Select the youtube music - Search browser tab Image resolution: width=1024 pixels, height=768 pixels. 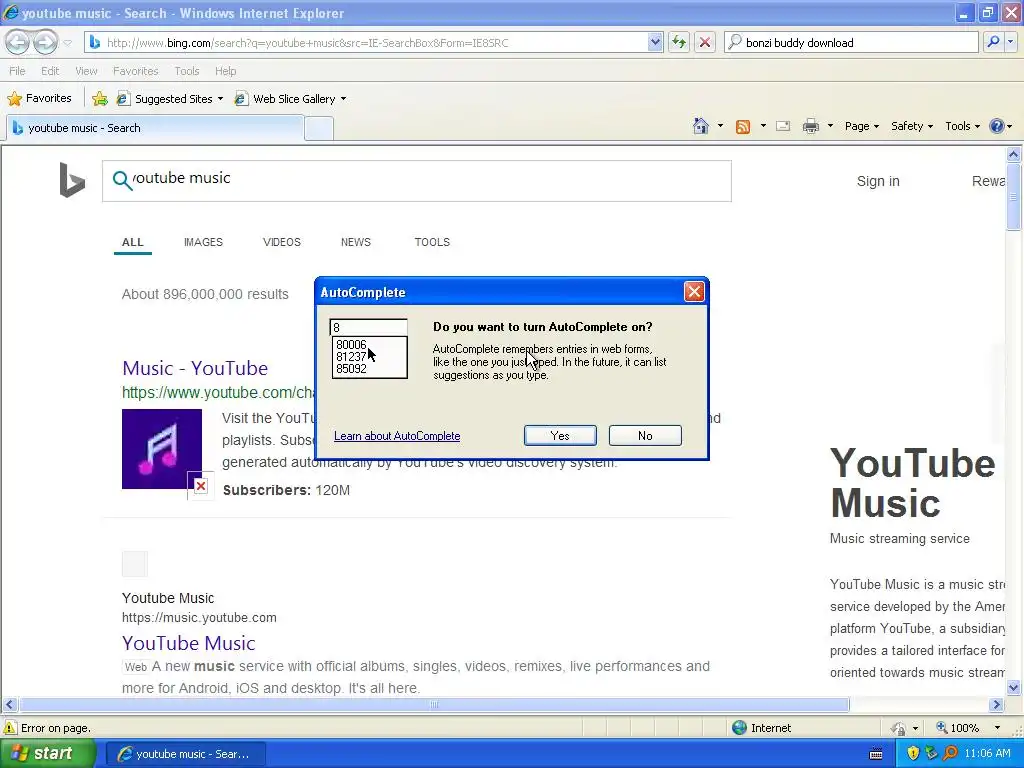[155, 128]
